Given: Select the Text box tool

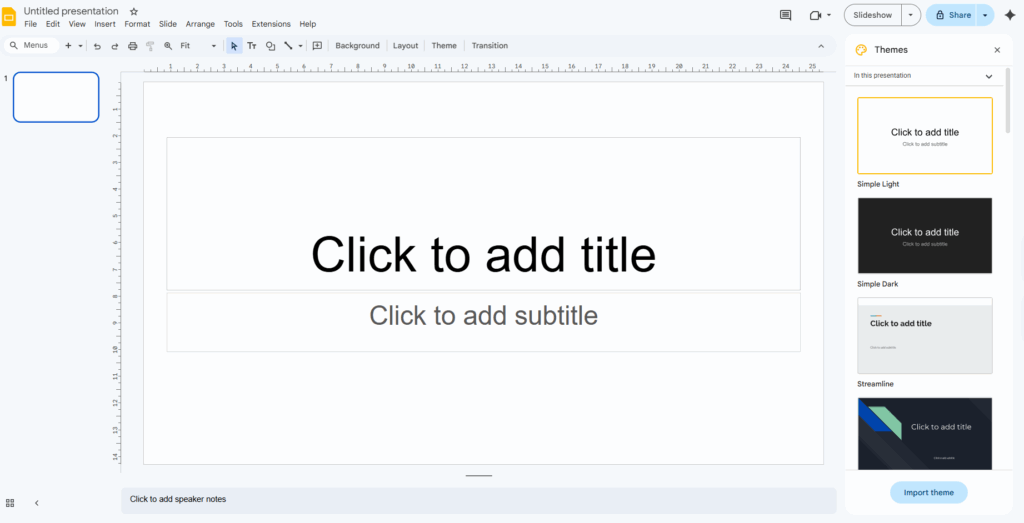Looking at the screenshot, I should [252, 46].
